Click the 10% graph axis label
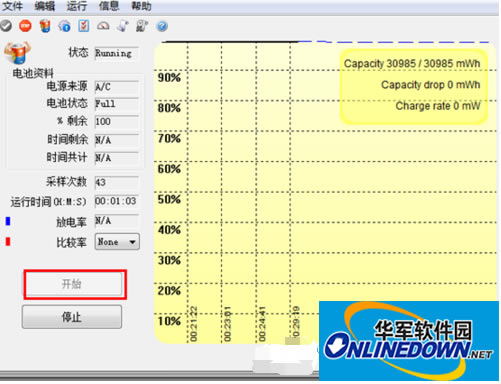The height and width of the screenshot is (384, 501). (169, 321)
